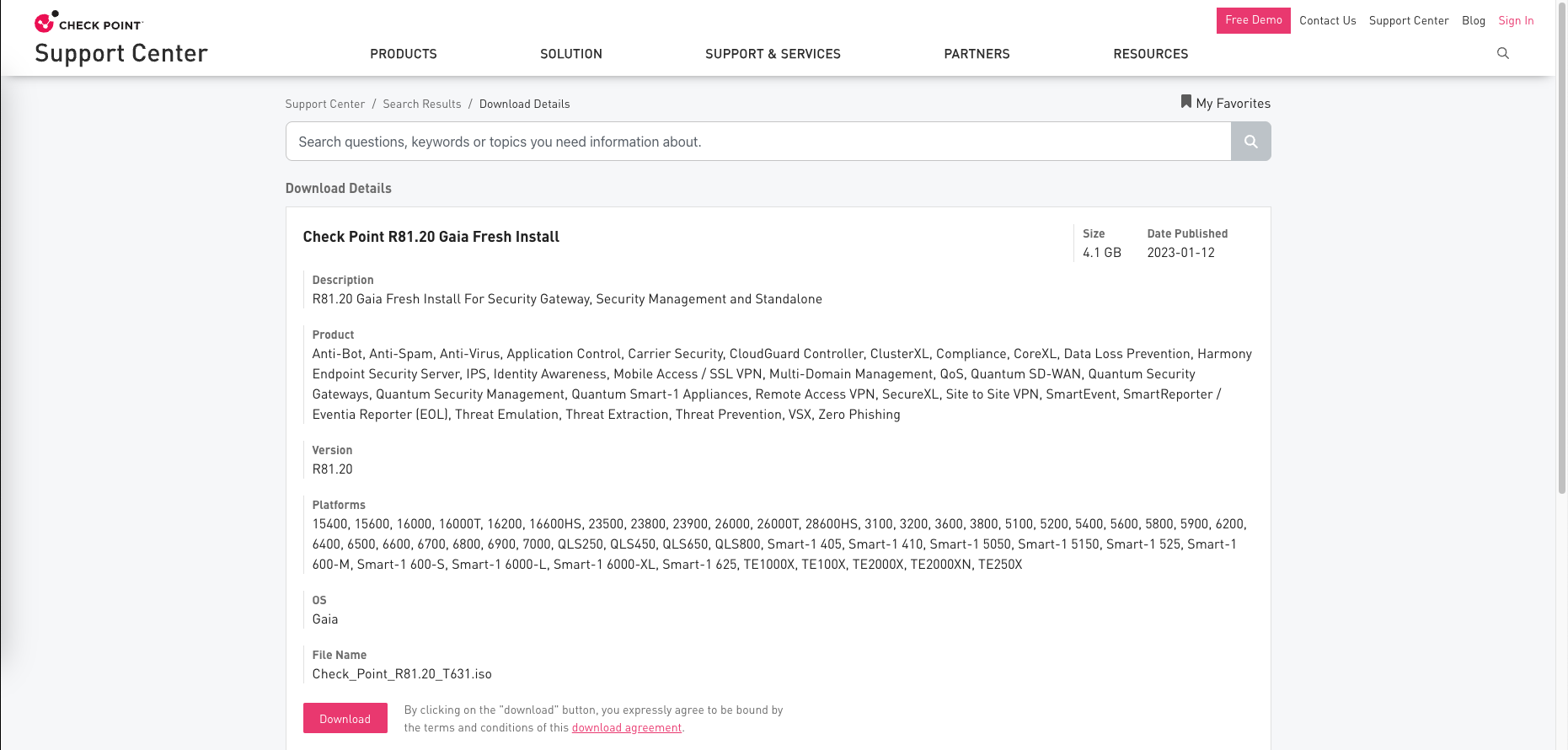1568x750 pixels.
Task: Click the Check Point logo icon
Action: point(45,22)
